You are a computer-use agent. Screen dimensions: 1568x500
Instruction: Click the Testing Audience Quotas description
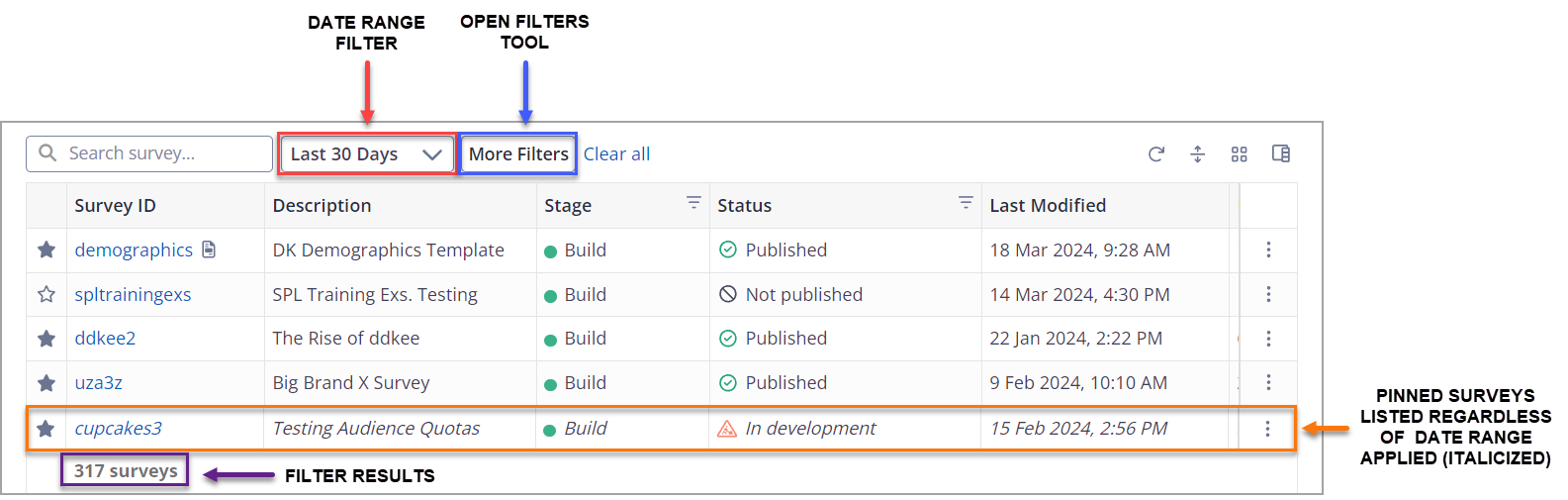[376, 429]
